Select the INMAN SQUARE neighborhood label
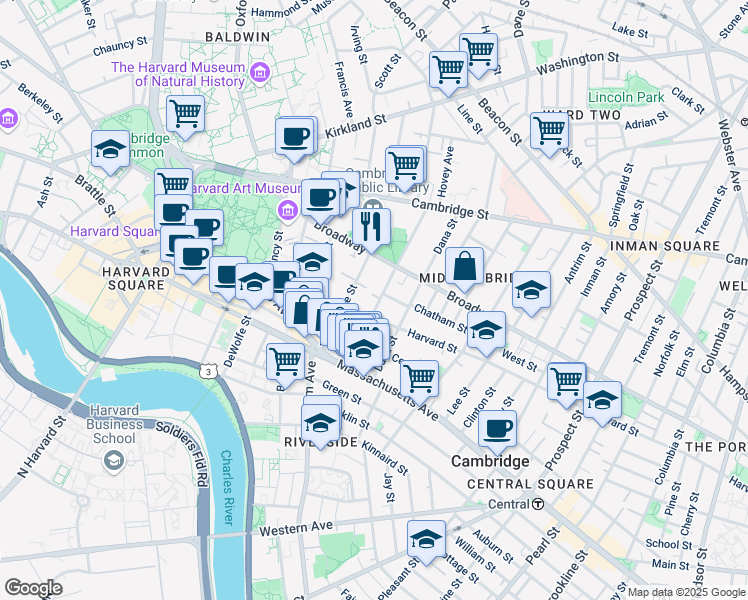Screen dimensions: 748x600 pos(665,246)
